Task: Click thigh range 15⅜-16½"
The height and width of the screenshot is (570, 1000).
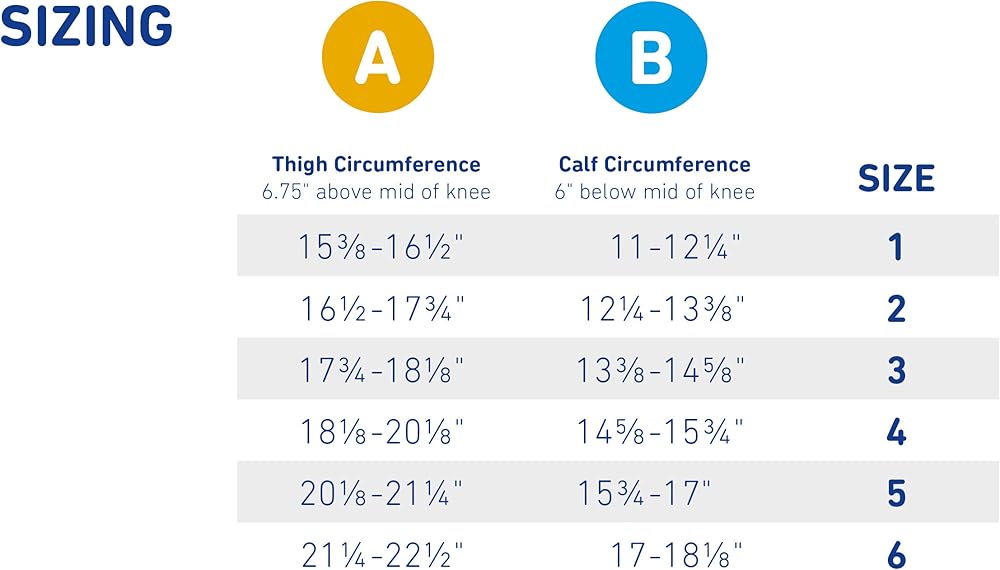Action: [382, 247]
